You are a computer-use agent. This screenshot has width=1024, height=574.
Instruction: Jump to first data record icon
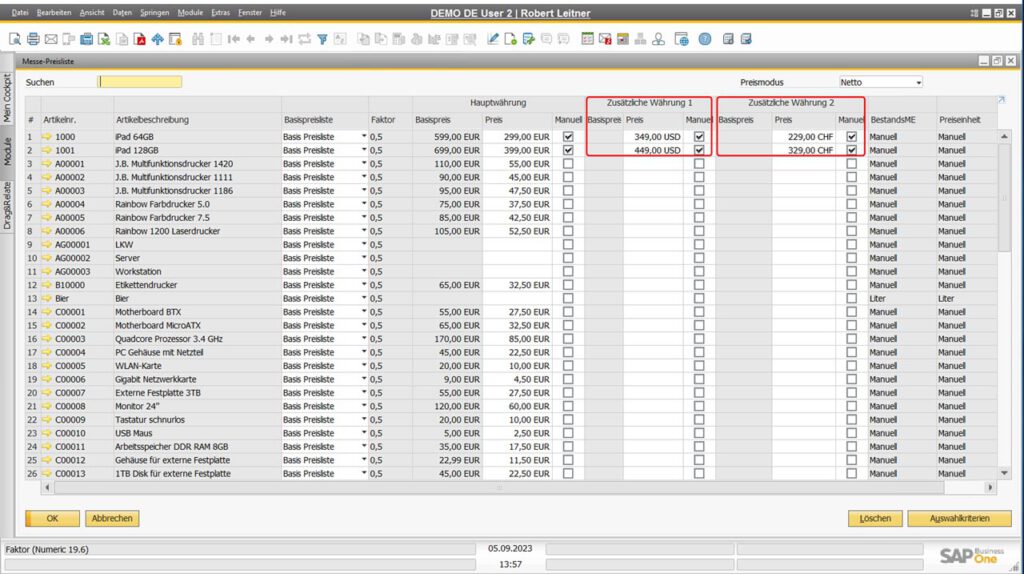tap(233, 39)
